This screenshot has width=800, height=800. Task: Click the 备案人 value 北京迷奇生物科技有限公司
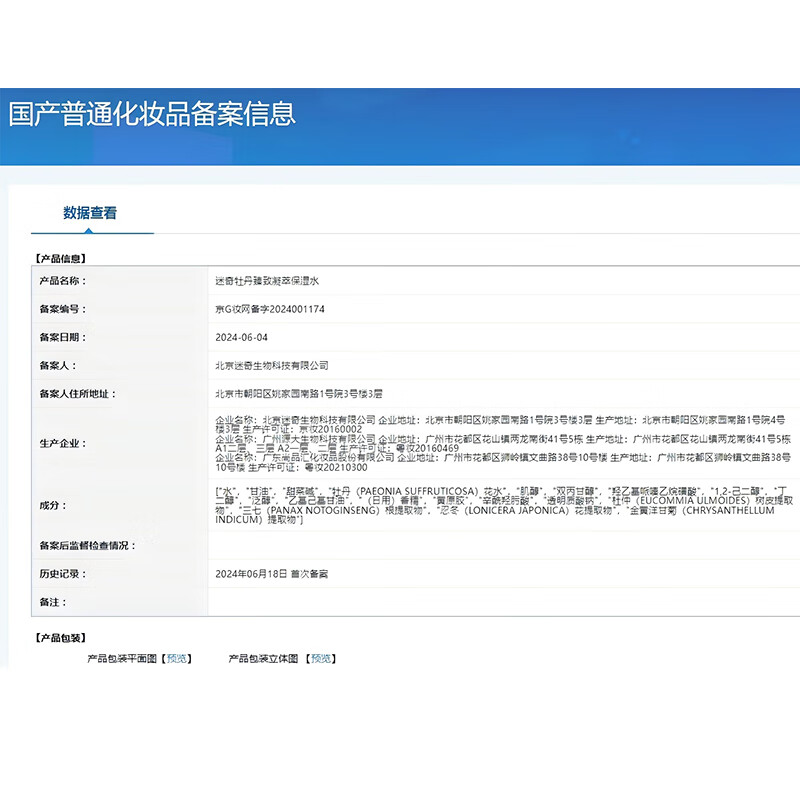(x=271, y=366)
